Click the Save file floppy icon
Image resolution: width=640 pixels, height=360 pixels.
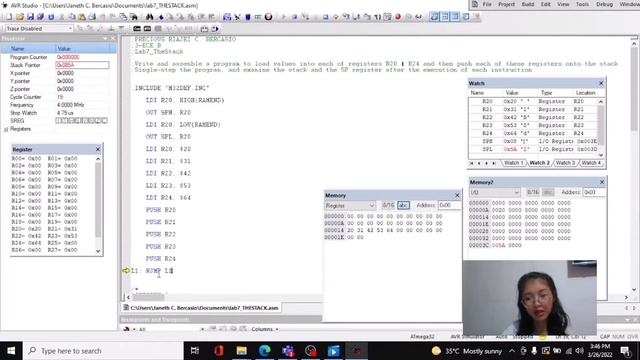point(30,17)
